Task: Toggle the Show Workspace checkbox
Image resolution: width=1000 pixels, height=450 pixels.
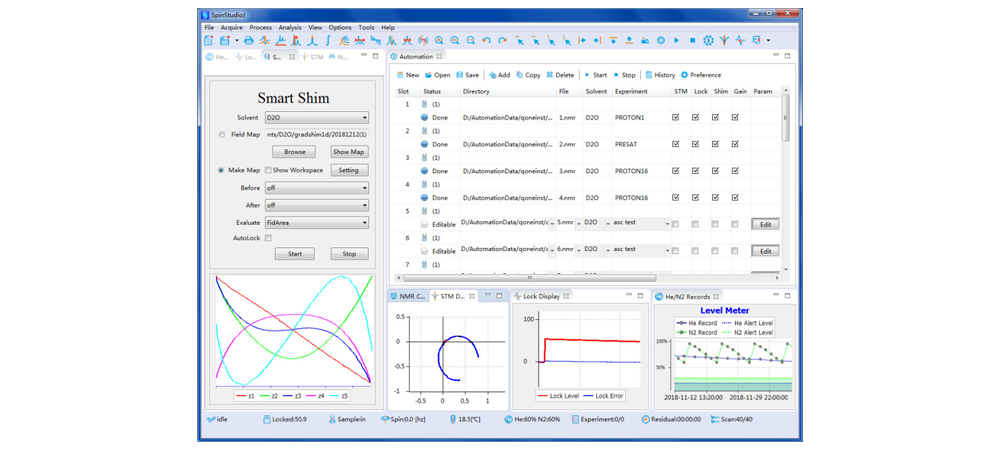Action: (268, 170)
